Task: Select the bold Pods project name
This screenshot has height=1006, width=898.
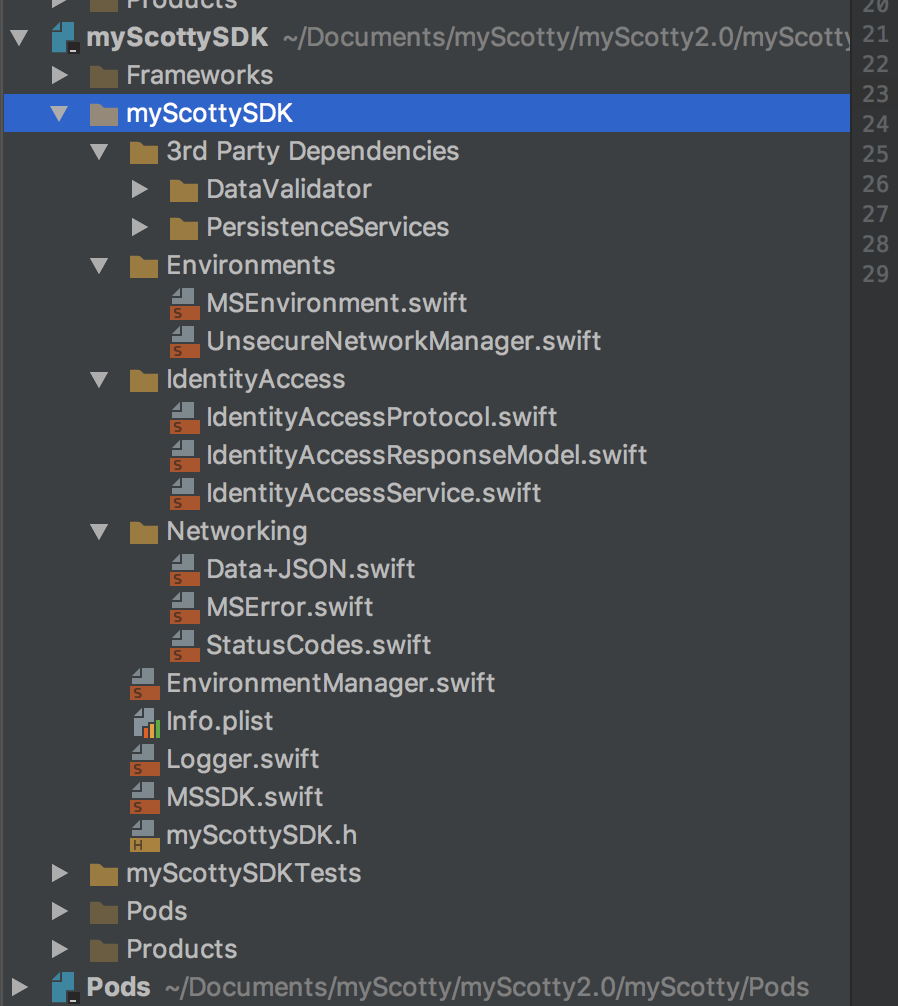Action: point(119,987)
